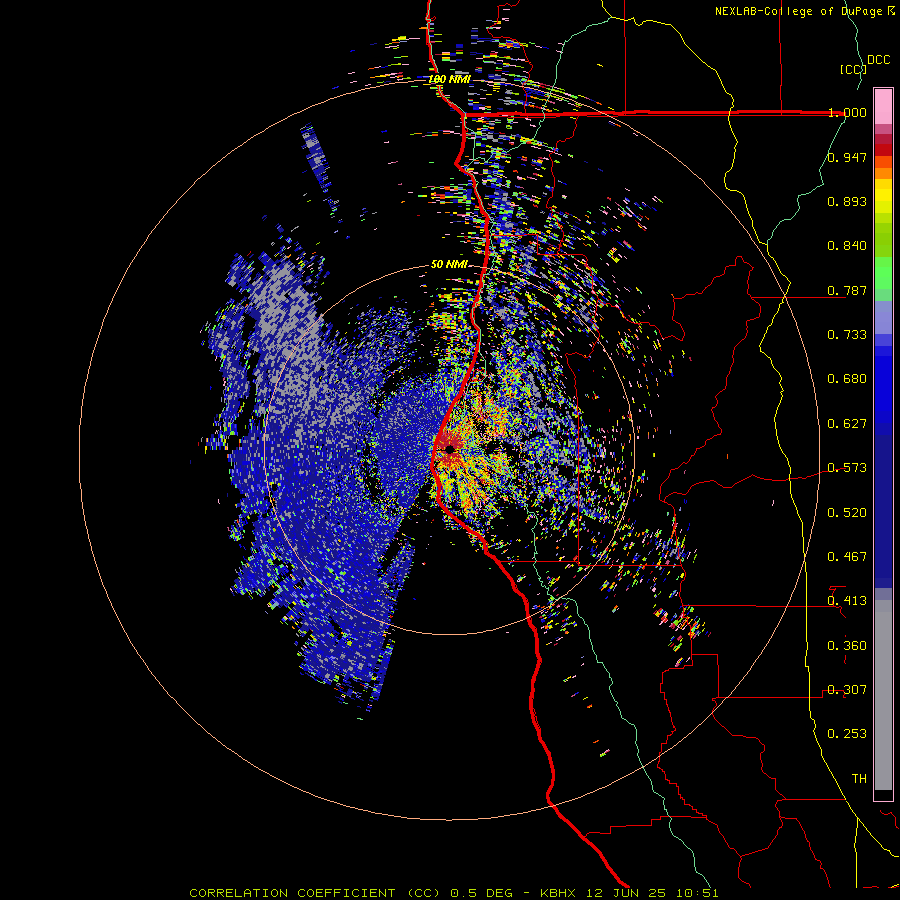The image size is (900, 900).
Task: Click the 0.253 color scale value
Action: (847, 734)
